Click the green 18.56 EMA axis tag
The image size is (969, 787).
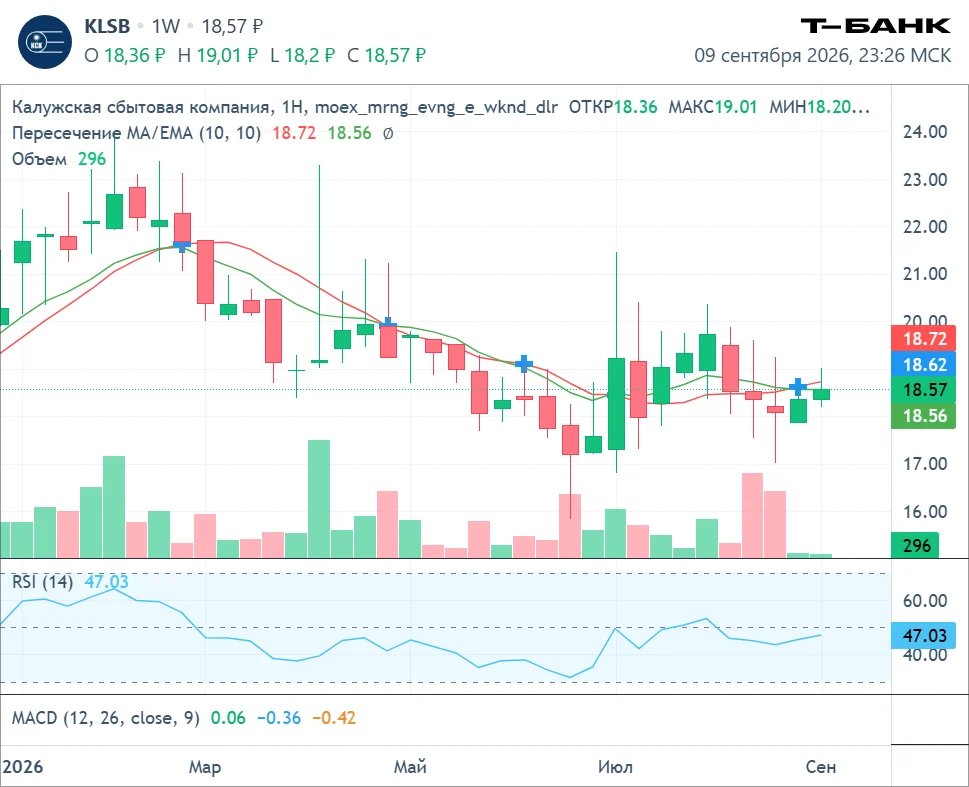pos(924,416)
